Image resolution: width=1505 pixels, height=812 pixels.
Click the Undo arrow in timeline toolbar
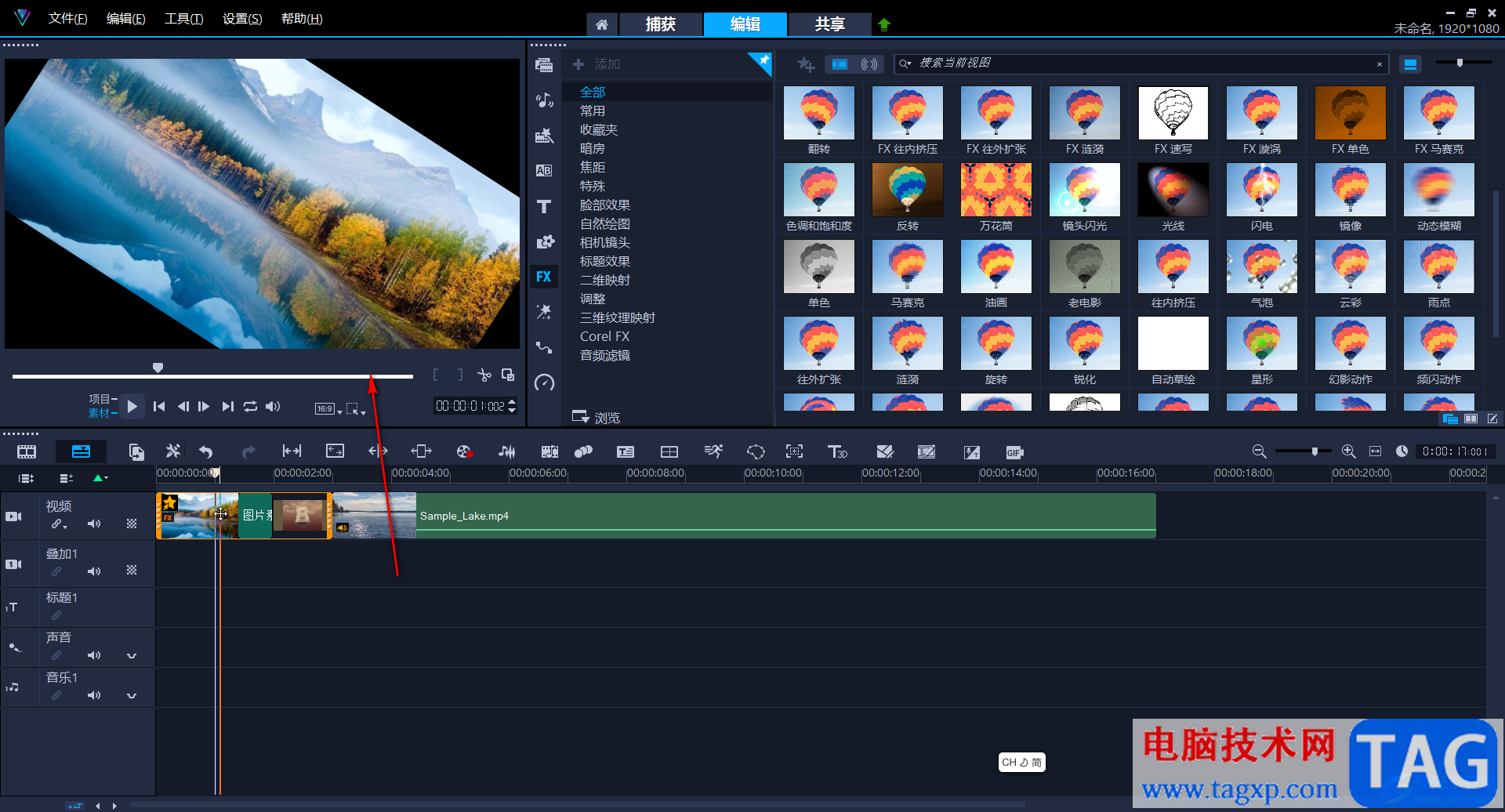[206, 451]
